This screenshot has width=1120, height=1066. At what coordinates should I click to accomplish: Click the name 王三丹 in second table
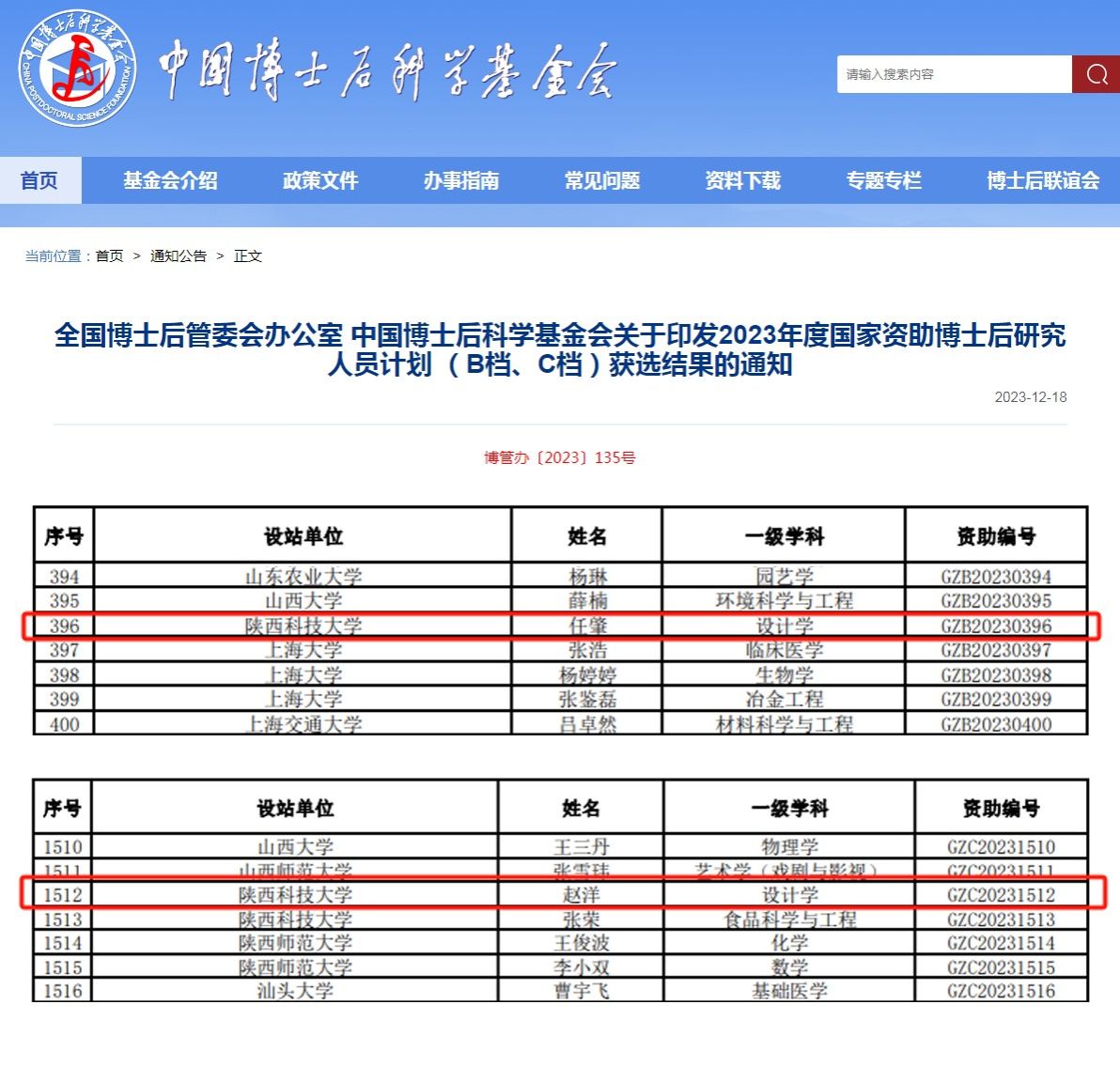coord(582,847)
